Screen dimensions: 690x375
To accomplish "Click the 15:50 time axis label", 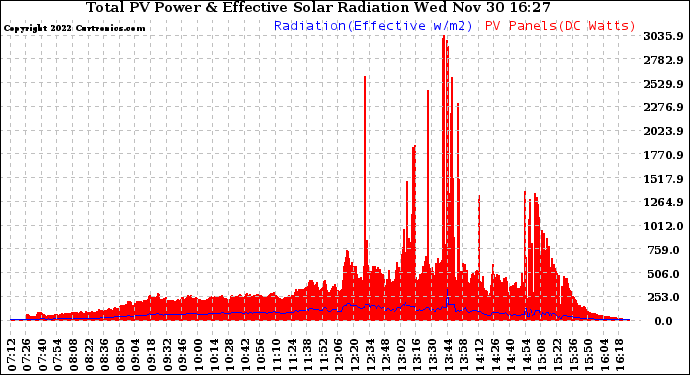I will click(588, 355).
